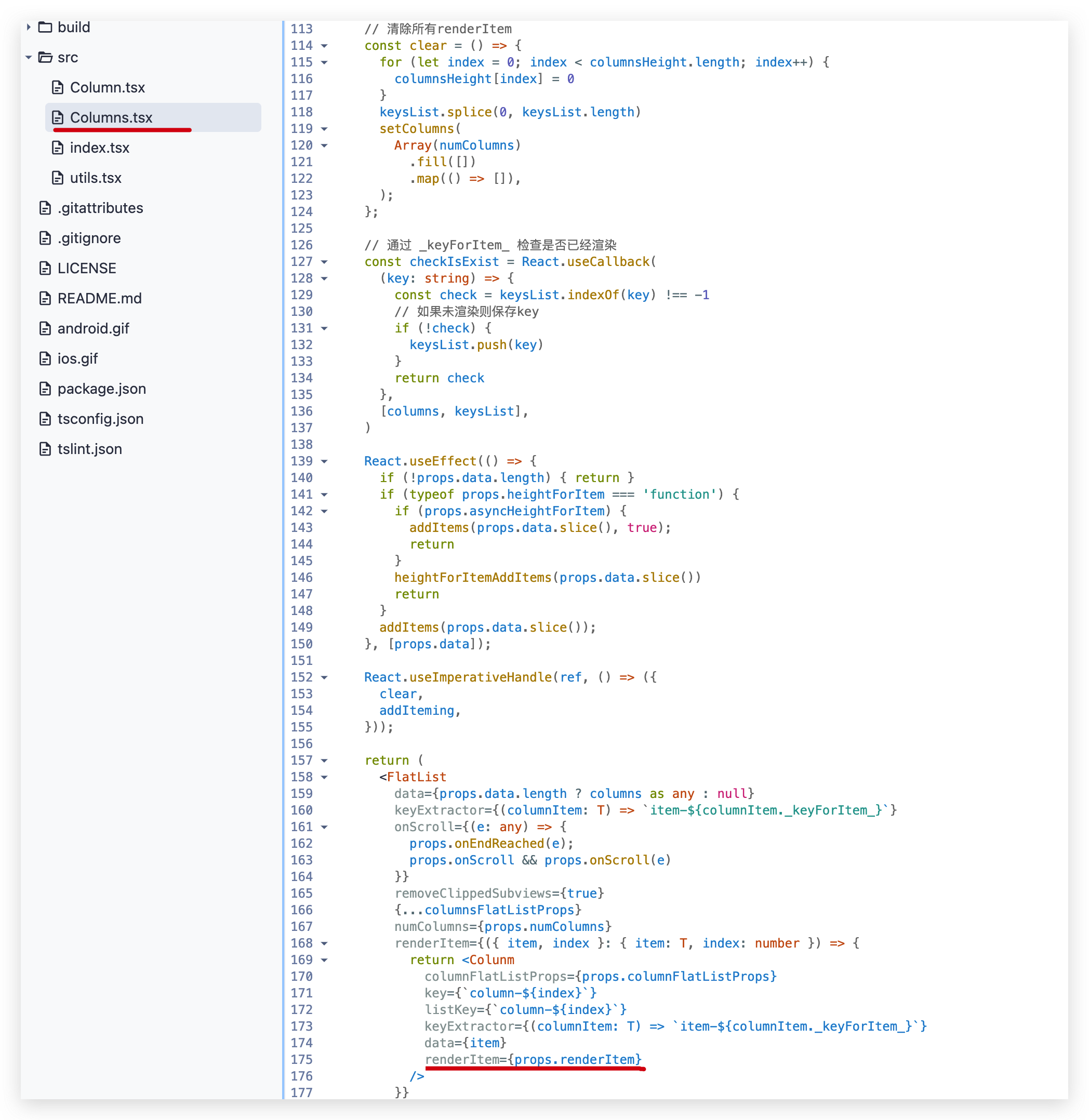Click the file icon next to tslint.json
1089x1120 pixels.
coord(45,448)
